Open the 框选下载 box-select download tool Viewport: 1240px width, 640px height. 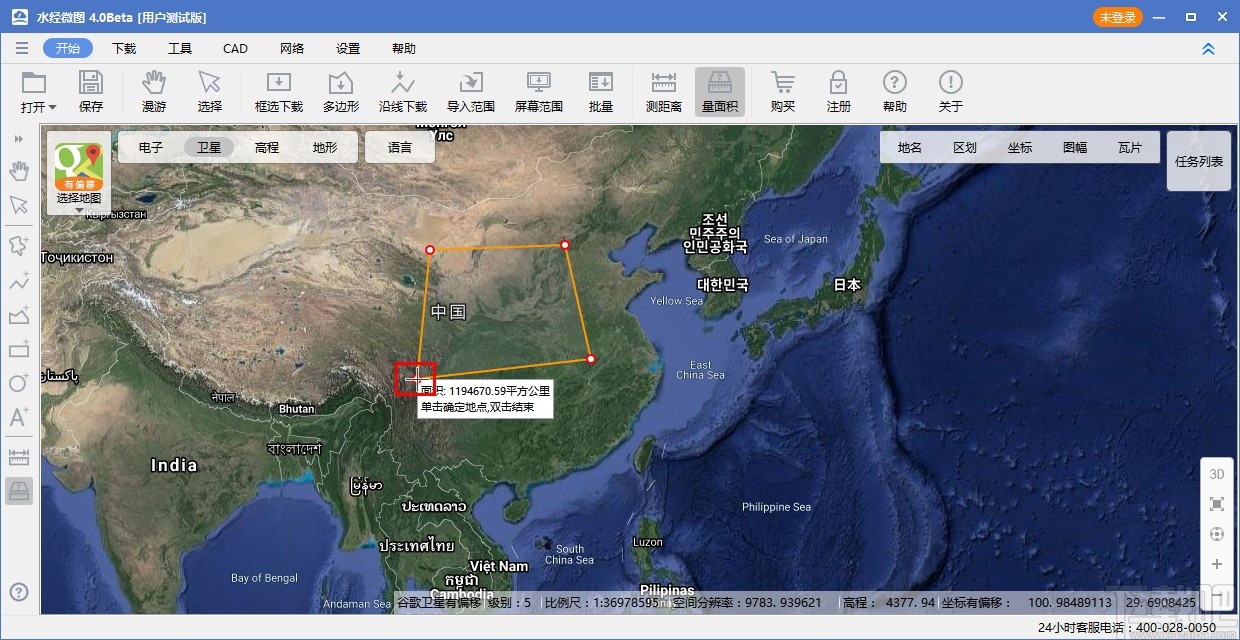tap(279, 90)
